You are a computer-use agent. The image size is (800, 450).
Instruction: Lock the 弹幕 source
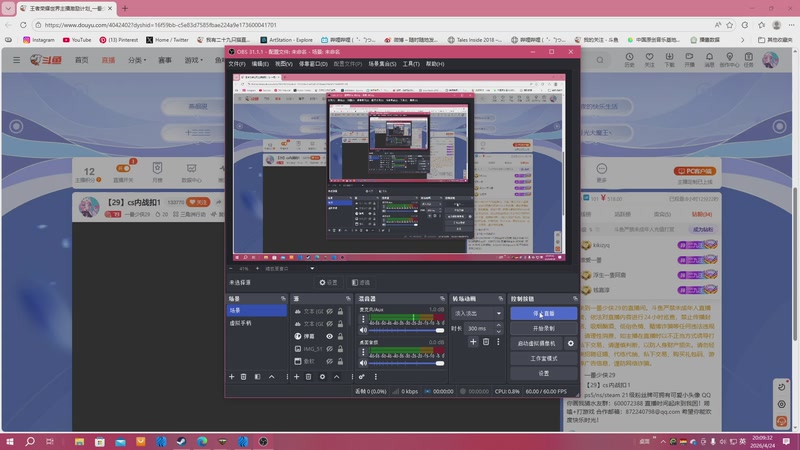click(x=340, y=336)
